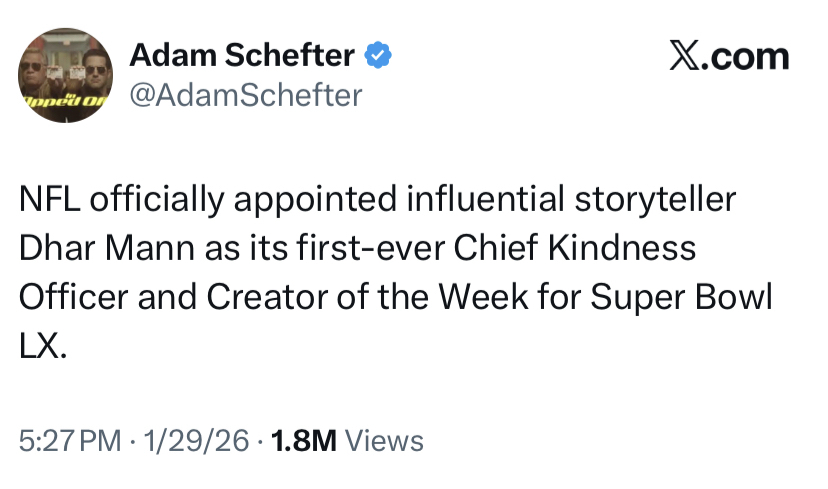
Task: Click the Adam Schefter display name
Action: (x=242, y=55)
